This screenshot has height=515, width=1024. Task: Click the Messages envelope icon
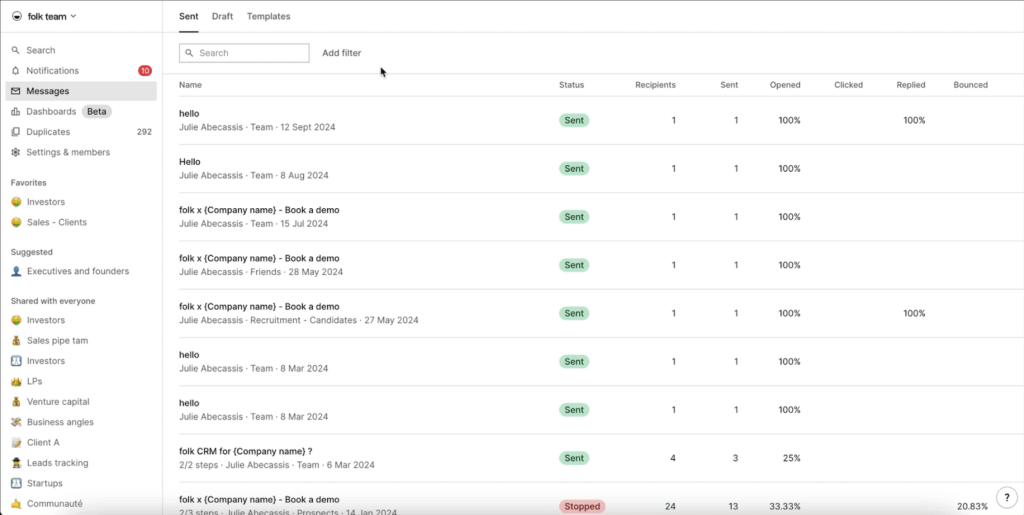(x=16, y=91)
